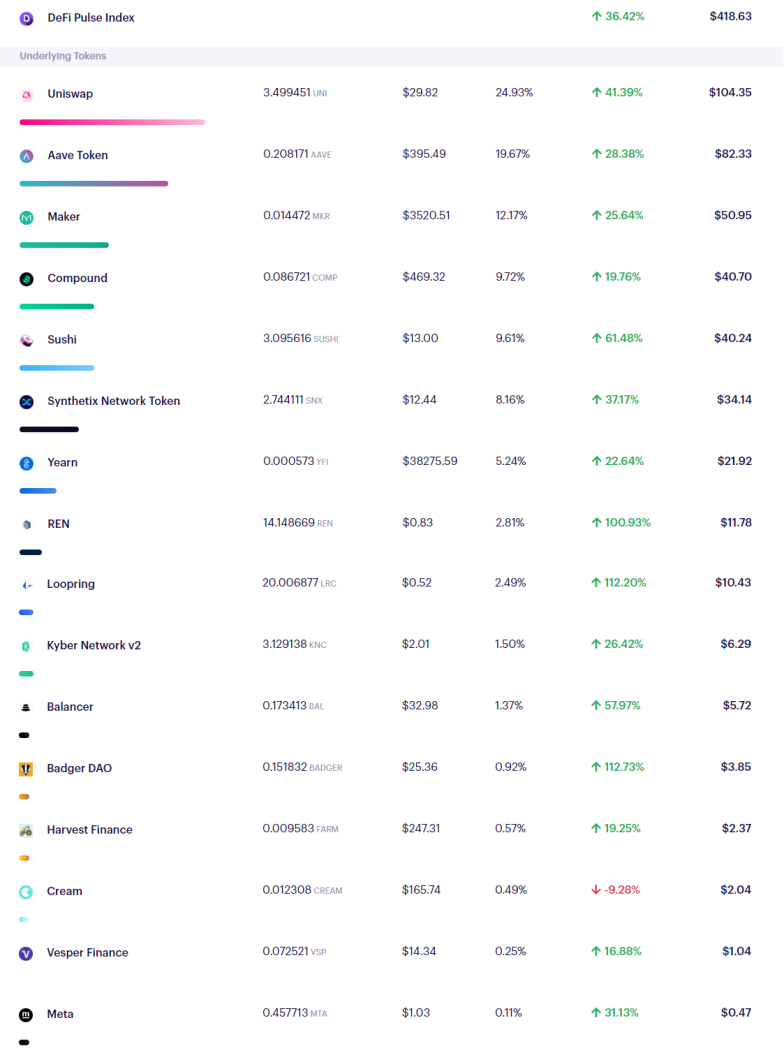
Task: Click the Synthetix Network Token icon
Action: click(x=26, y=402)
